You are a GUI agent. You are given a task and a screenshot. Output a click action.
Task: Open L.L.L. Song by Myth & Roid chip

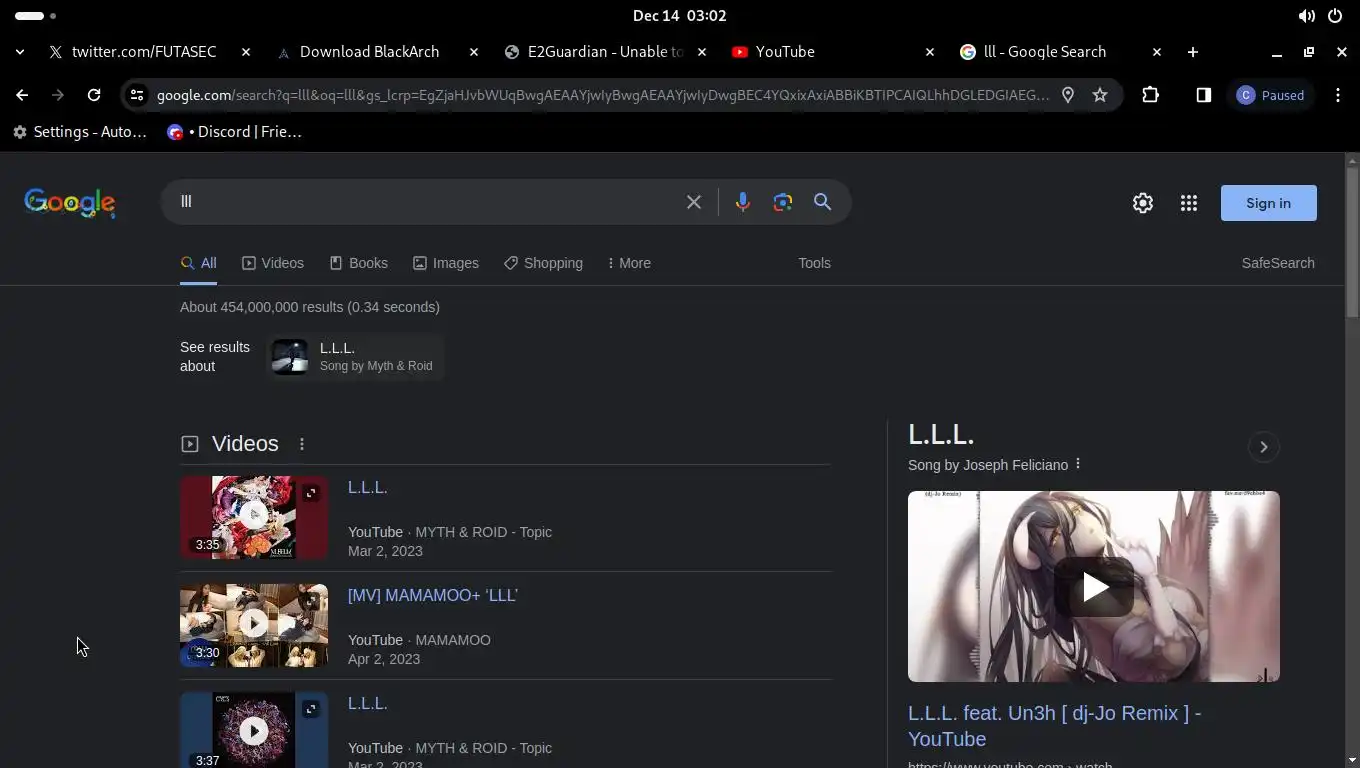(355, 357)
